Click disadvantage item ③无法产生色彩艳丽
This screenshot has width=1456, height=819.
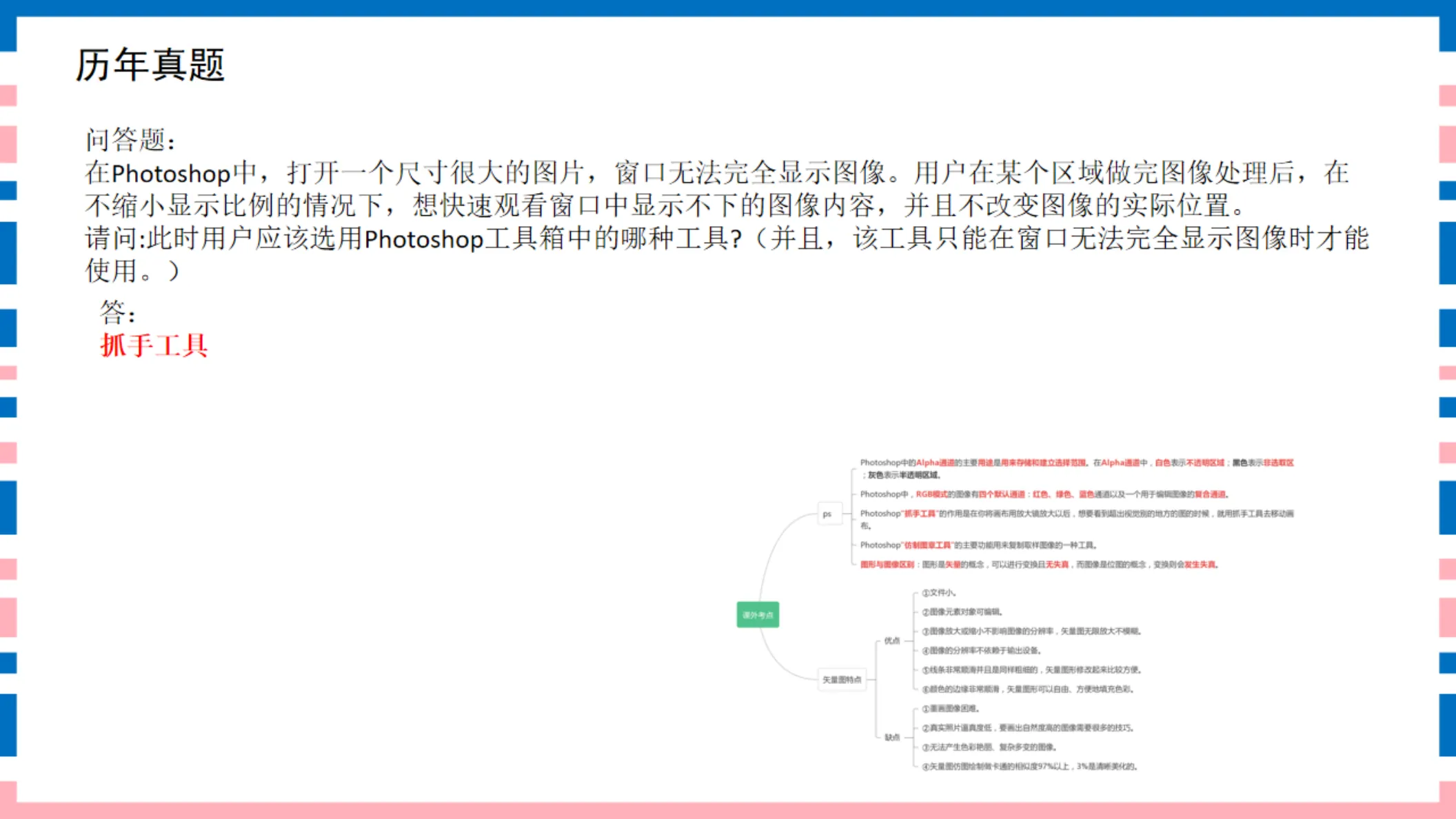coord(990,747)
